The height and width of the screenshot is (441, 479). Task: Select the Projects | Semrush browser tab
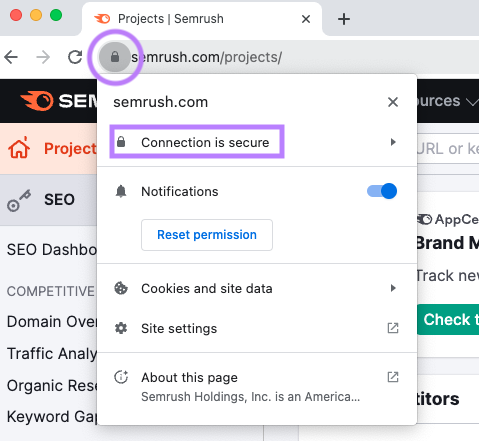(x=202, y=19)
